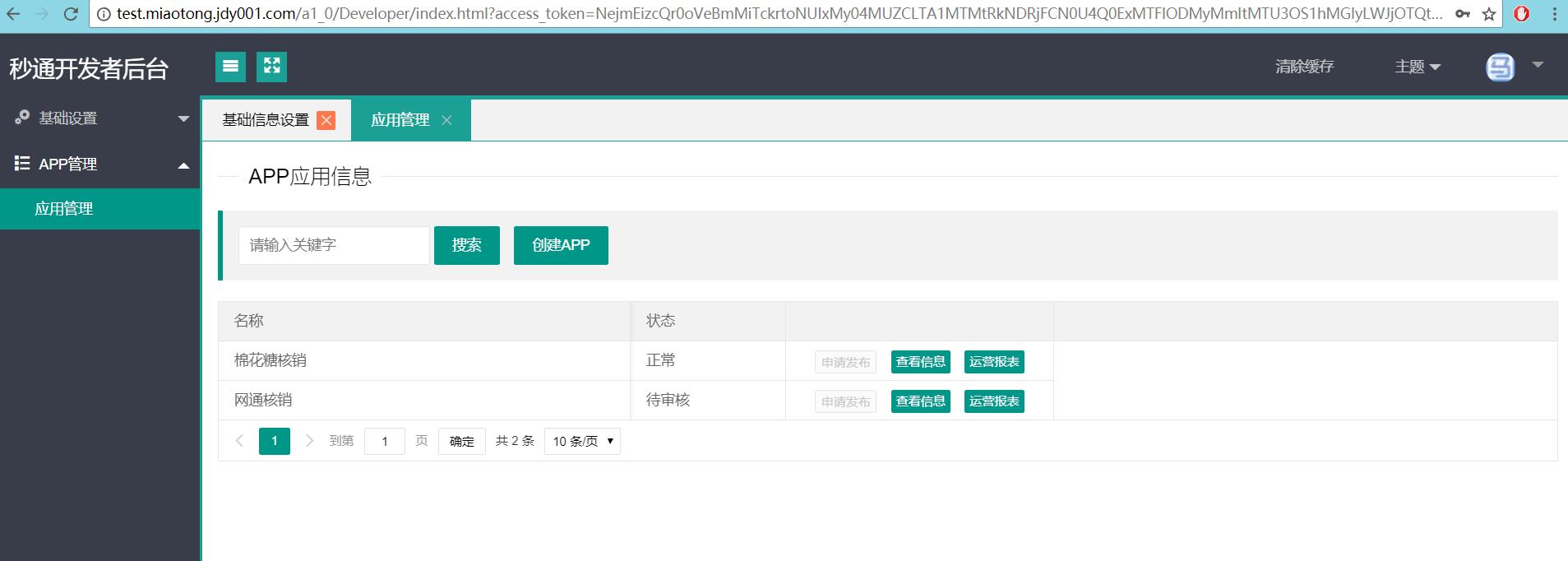Image resolution: width=1568 pixels, height=561 pixels.
Task: Close the 基础信息设置 tab with red X
Action: pos(326,121)
